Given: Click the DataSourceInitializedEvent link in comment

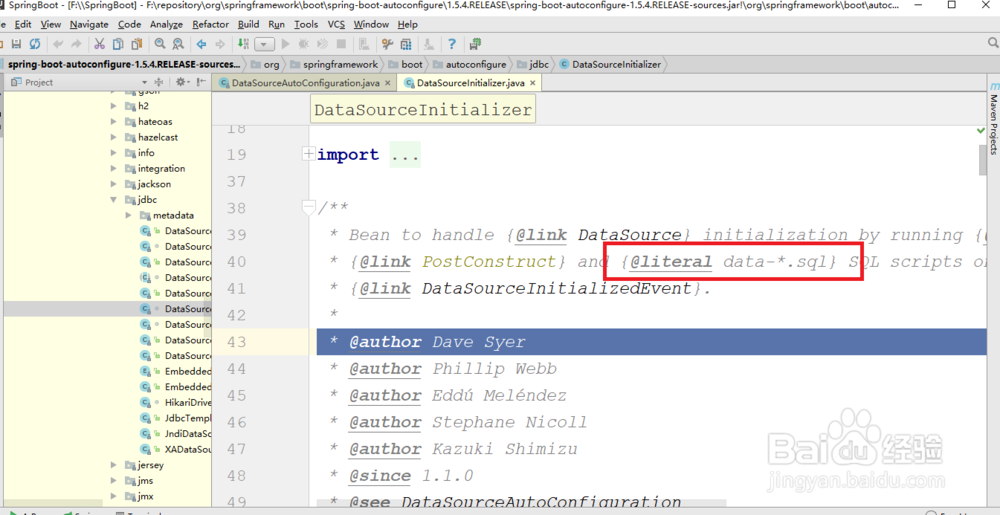Looking at the screenshot, I should click(557, 288).
